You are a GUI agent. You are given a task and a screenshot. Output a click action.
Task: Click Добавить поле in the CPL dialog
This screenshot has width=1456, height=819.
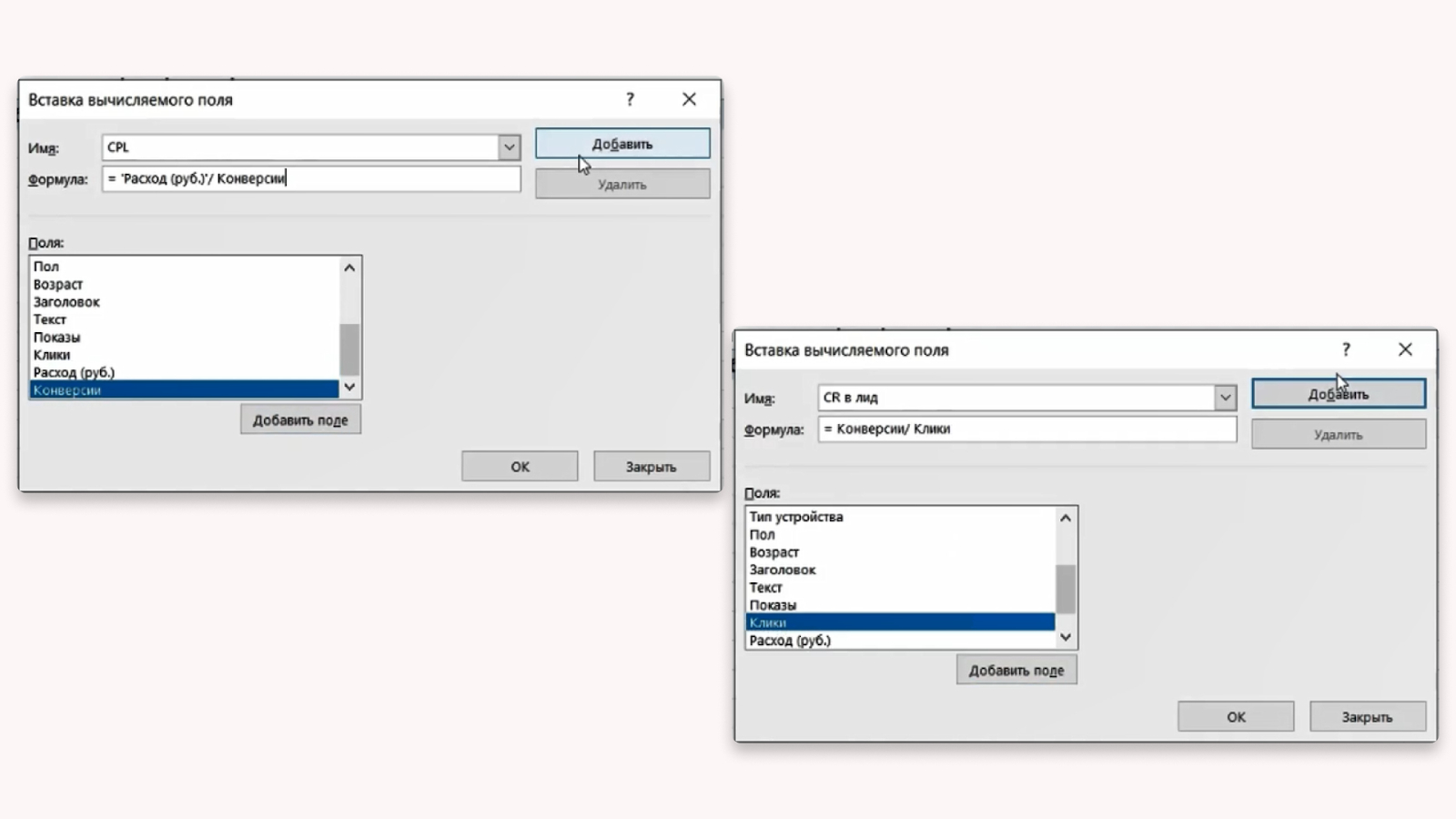pyautogui.click(x=300, y=420)
